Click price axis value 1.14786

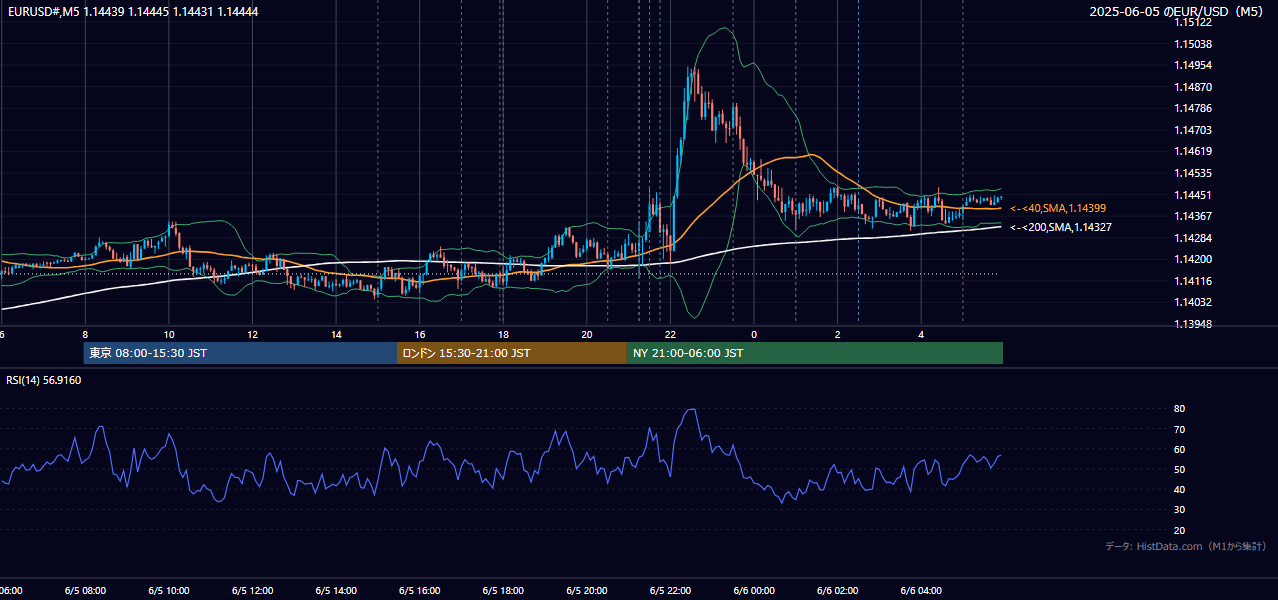tap(1193, 108)
